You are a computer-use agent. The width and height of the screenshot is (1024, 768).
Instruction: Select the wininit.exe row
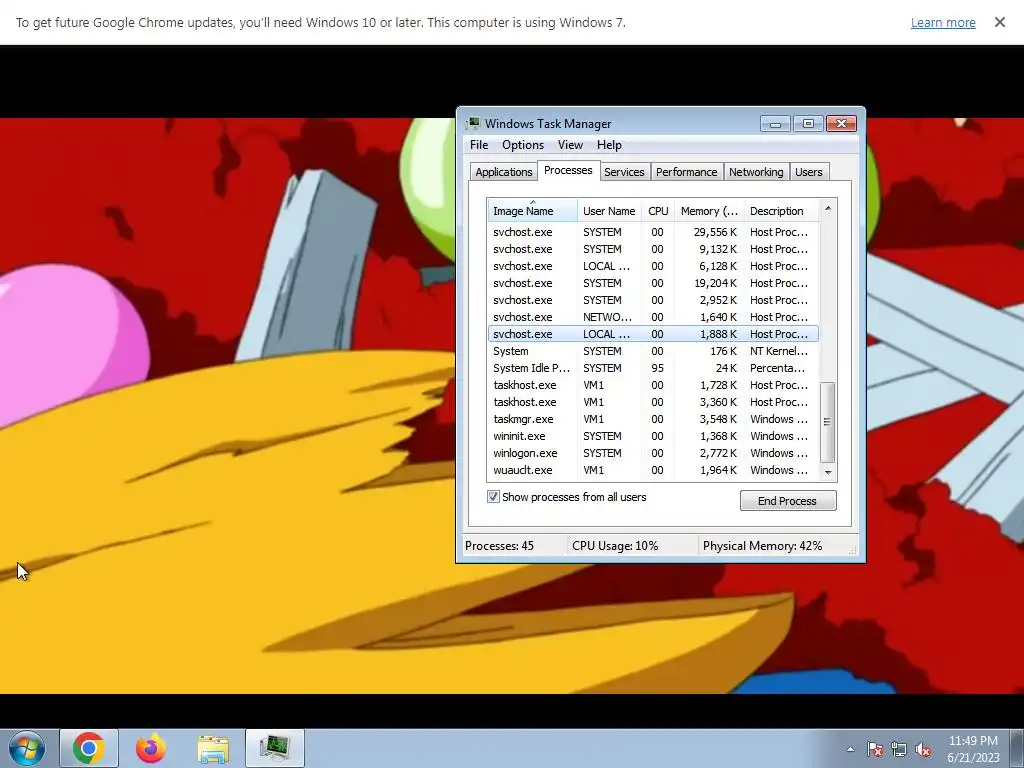(x=653, y=436)
